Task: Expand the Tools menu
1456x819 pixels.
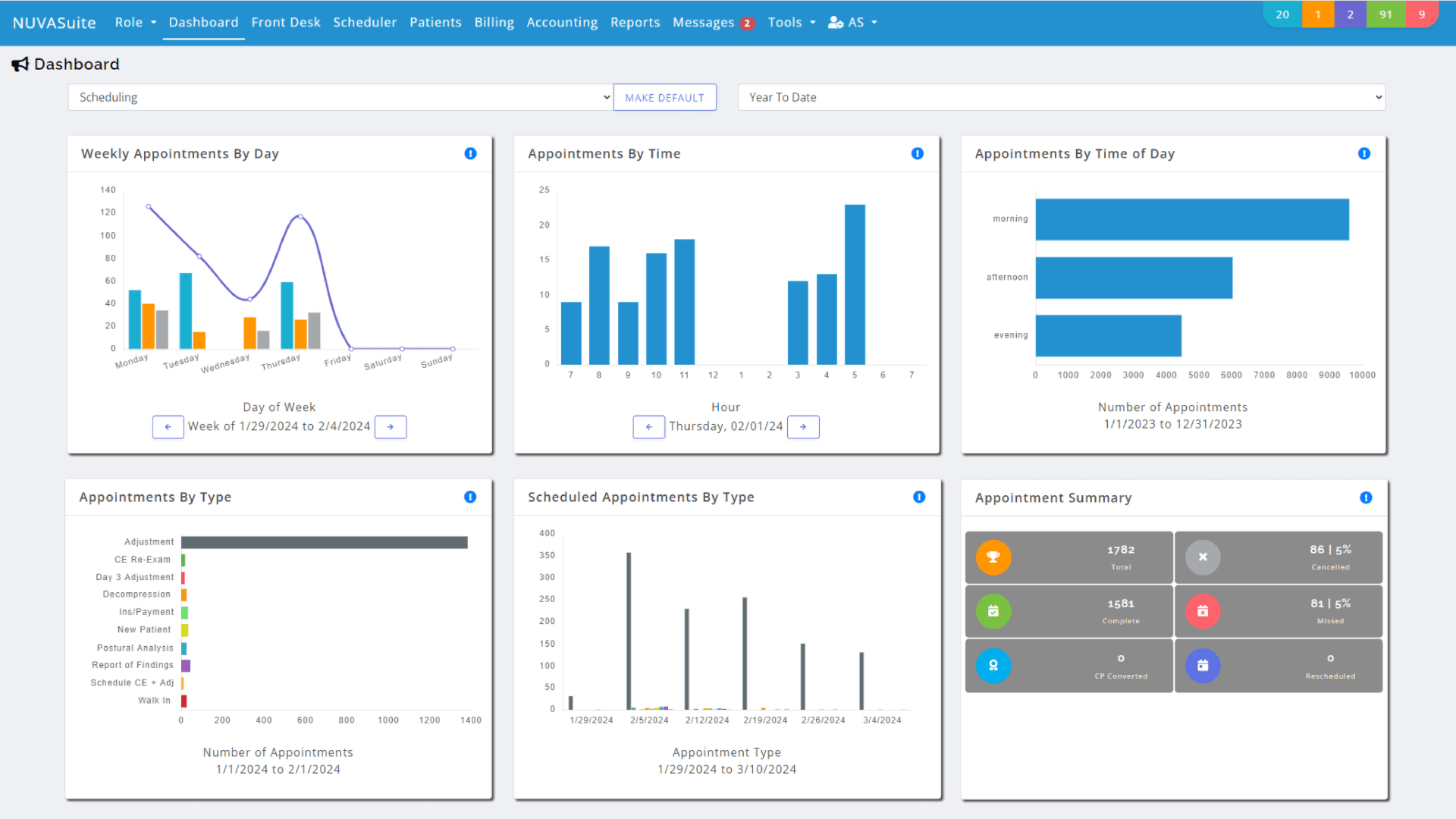Action: (792, 23)
